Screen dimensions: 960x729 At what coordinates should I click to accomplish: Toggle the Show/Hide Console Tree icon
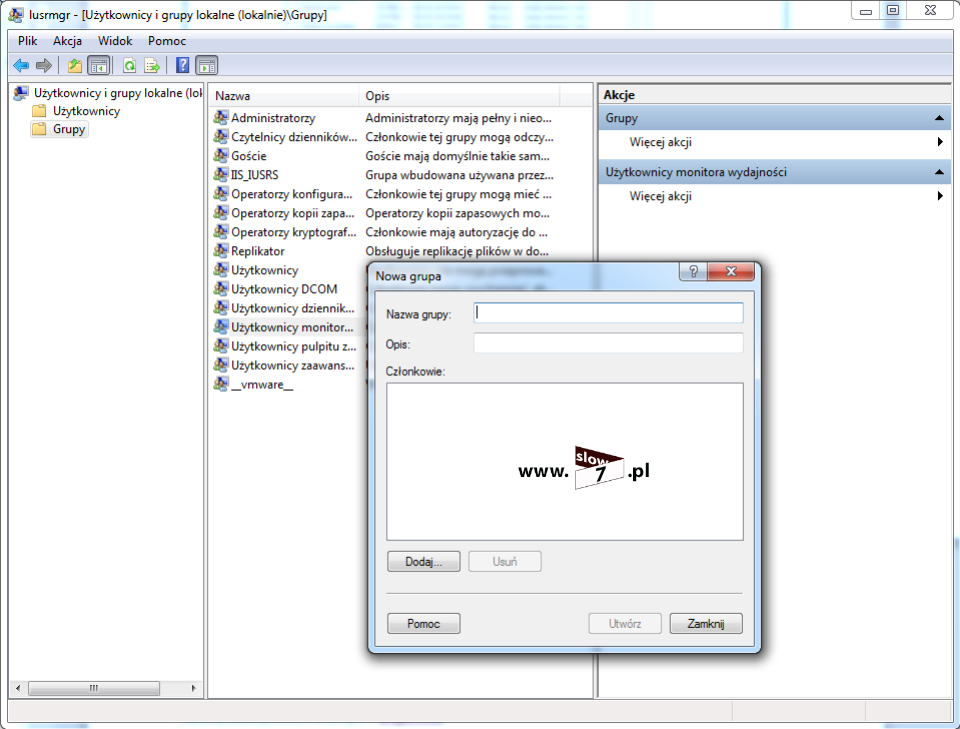click(x=99, y=65)
